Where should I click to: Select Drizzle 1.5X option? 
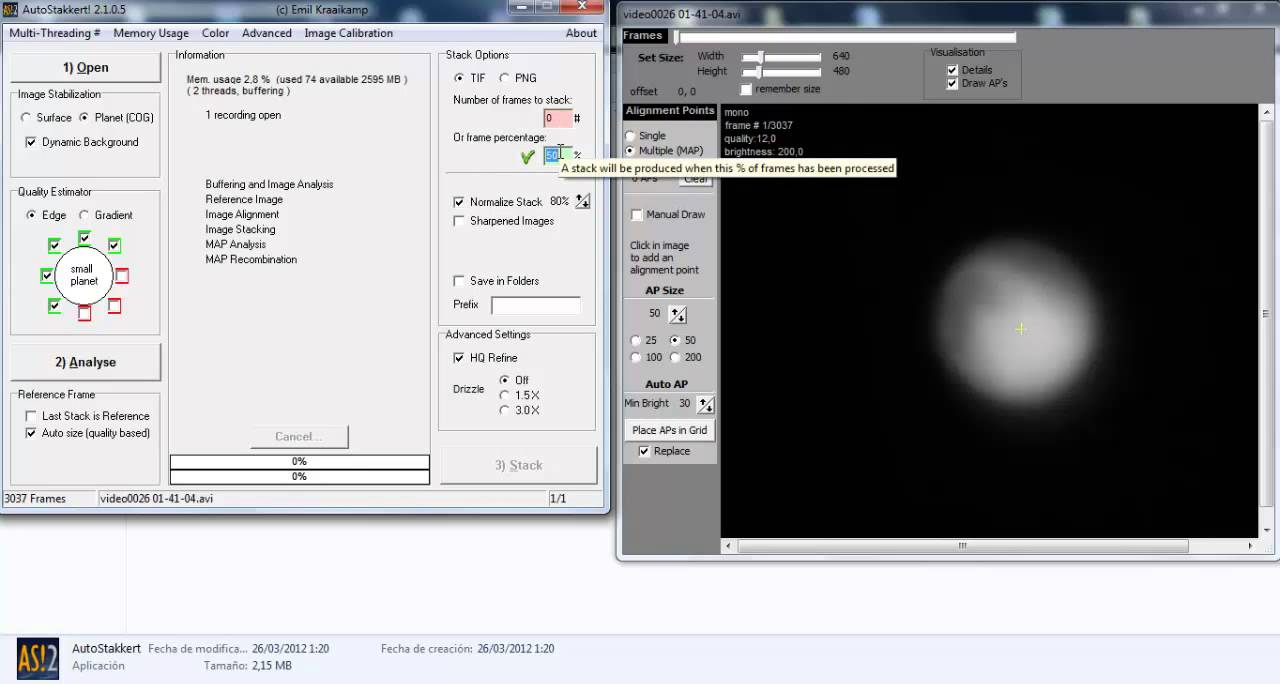(504, 395)
